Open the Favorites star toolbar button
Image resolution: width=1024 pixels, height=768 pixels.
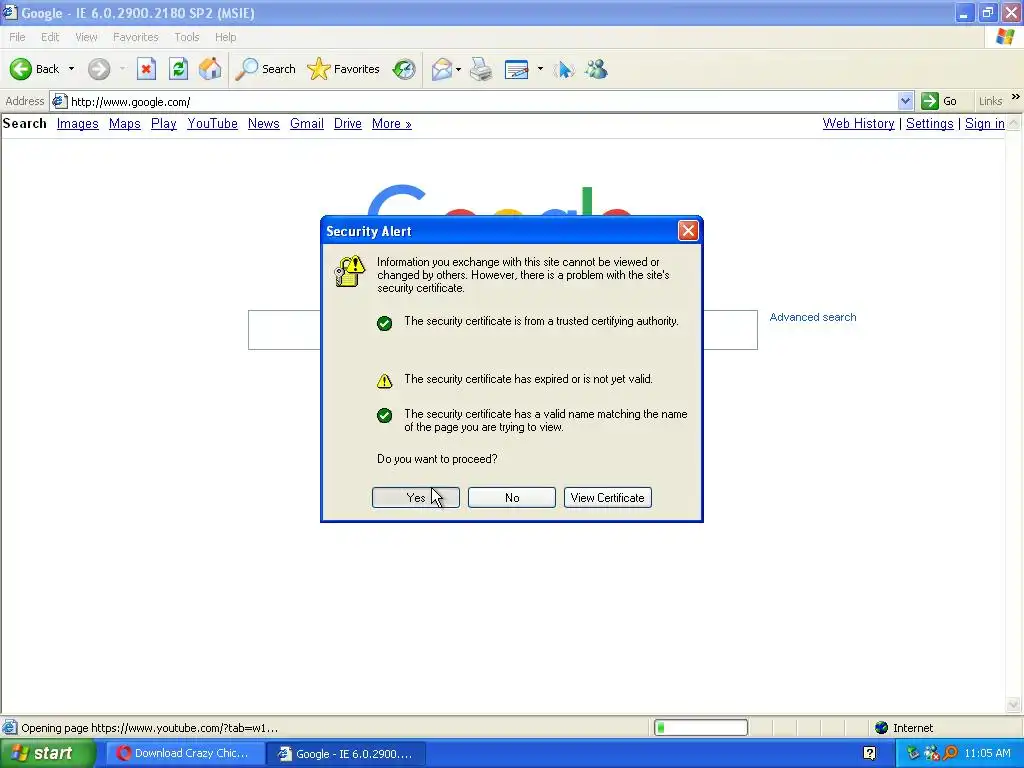pos(344,69)
